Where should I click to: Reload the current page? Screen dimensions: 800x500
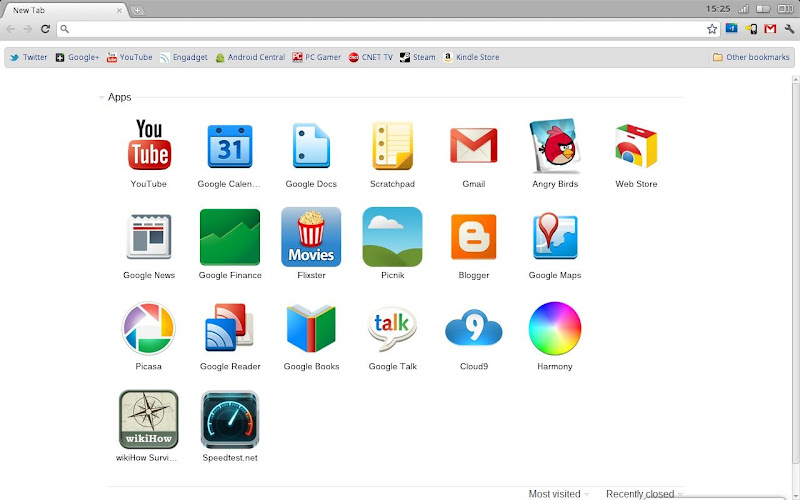pos(45,29)
